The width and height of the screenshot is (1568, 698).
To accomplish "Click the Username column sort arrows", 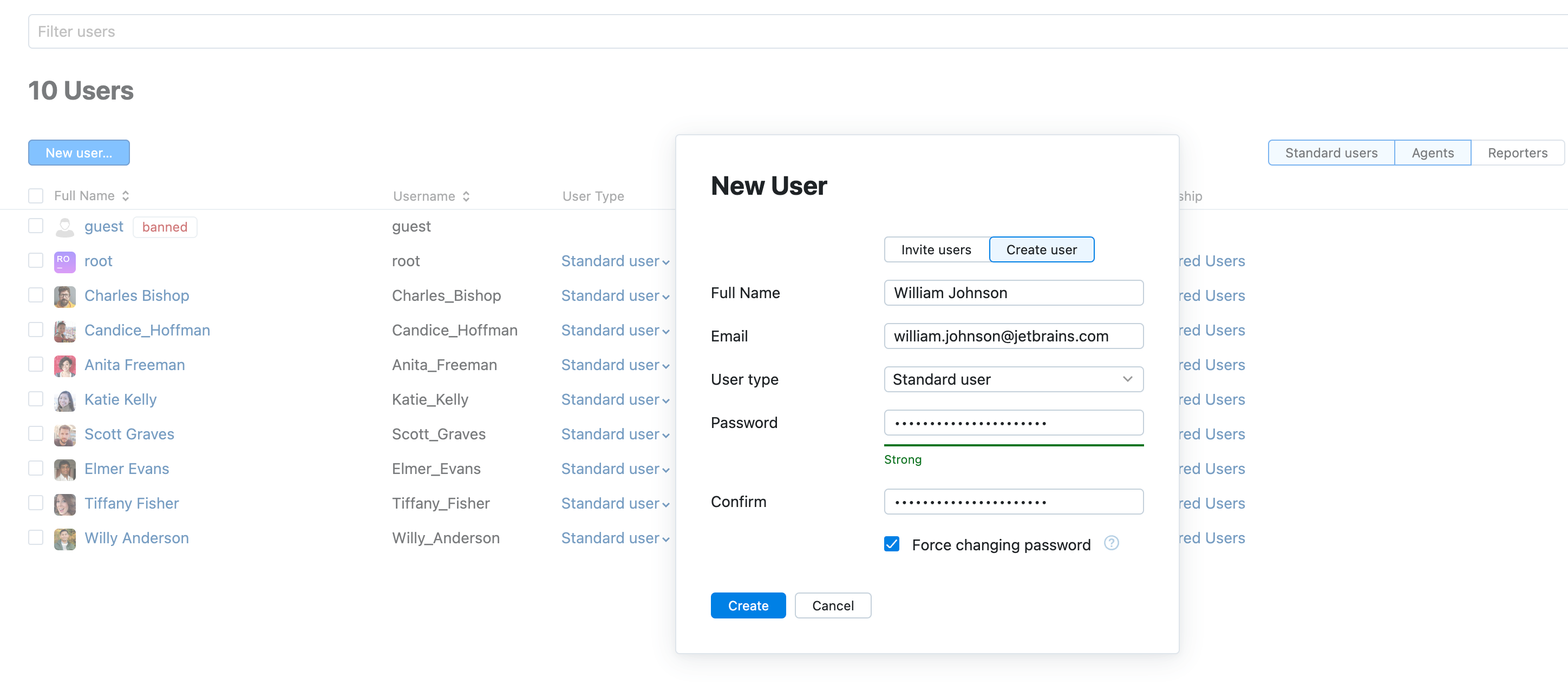I will click(466, 195).
